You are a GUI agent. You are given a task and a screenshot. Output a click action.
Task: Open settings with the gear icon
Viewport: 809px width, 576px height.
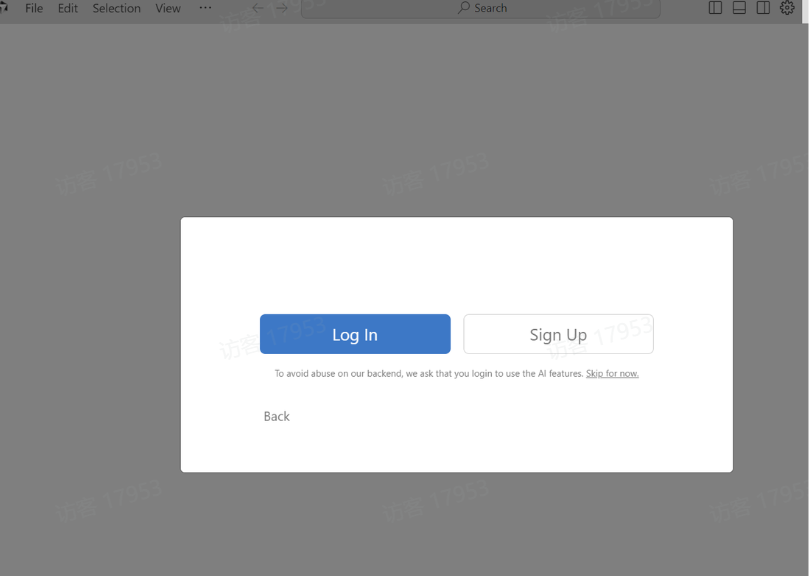click(787, 8)
